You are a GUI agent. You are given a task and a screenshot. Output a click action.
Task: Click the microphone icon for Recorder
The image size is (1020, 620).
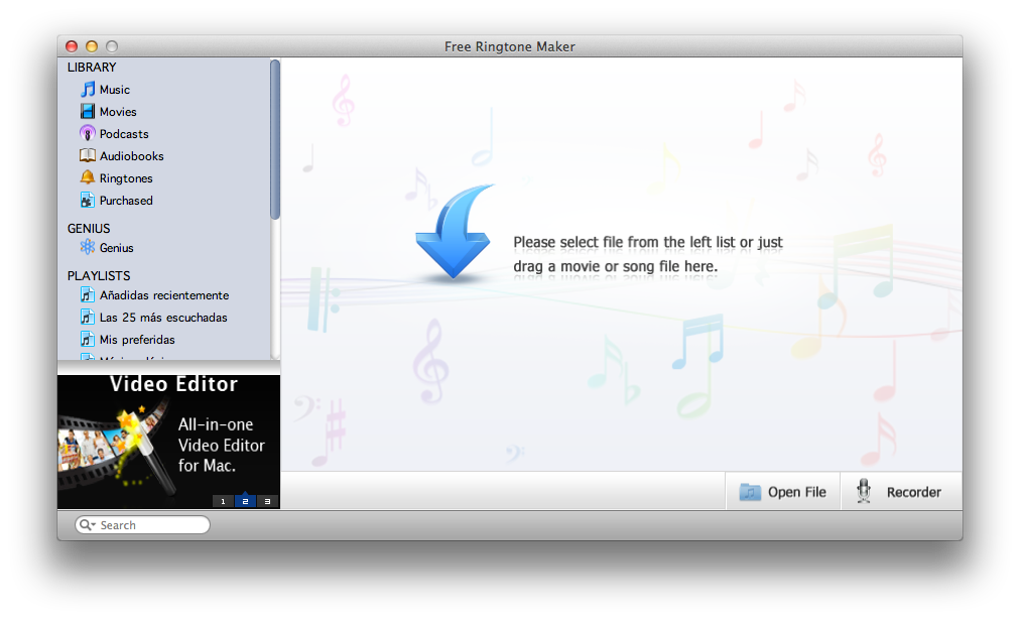click(863, 491)
